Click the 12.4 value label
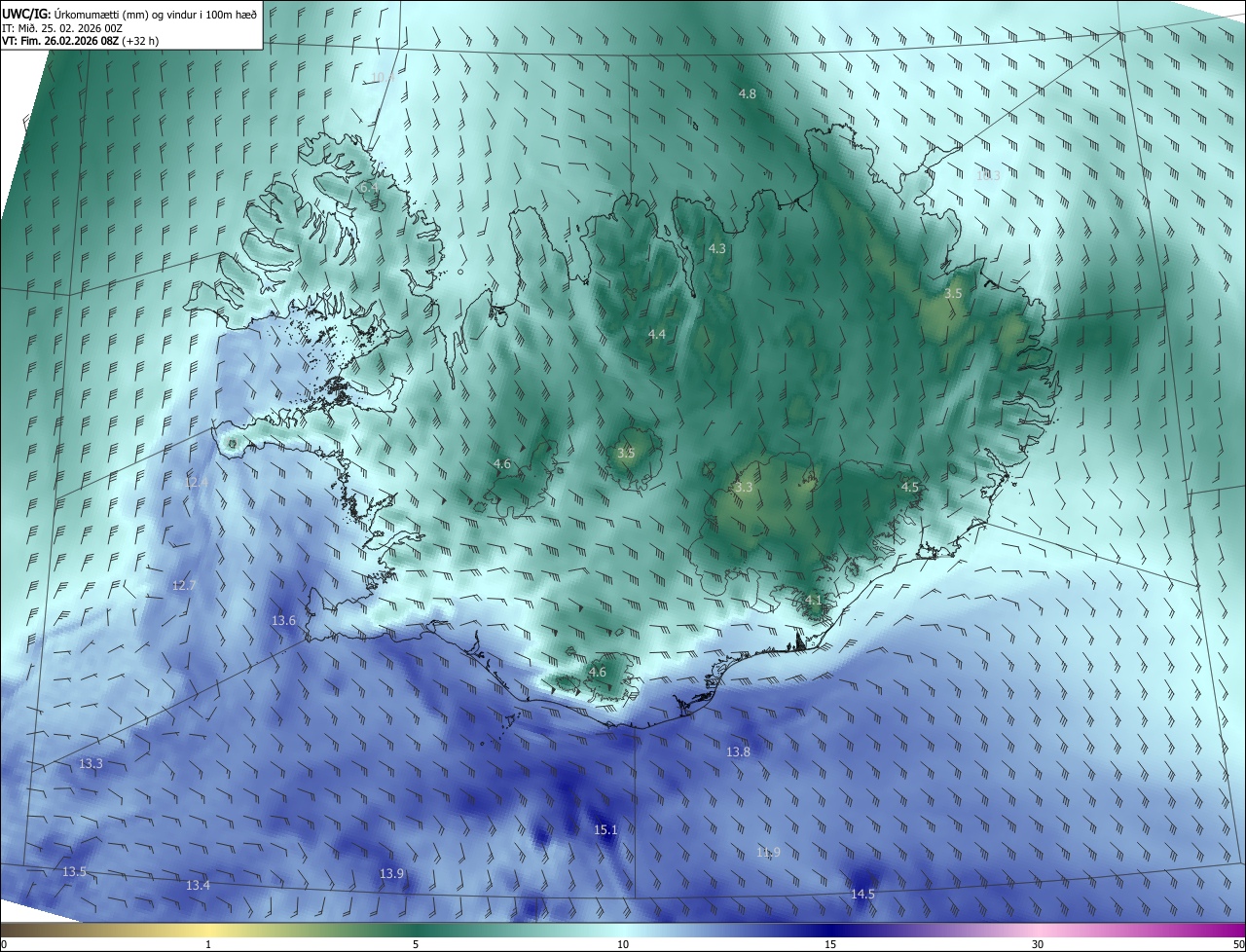This screenshot has width=1246, height=952. pos(196,482)
